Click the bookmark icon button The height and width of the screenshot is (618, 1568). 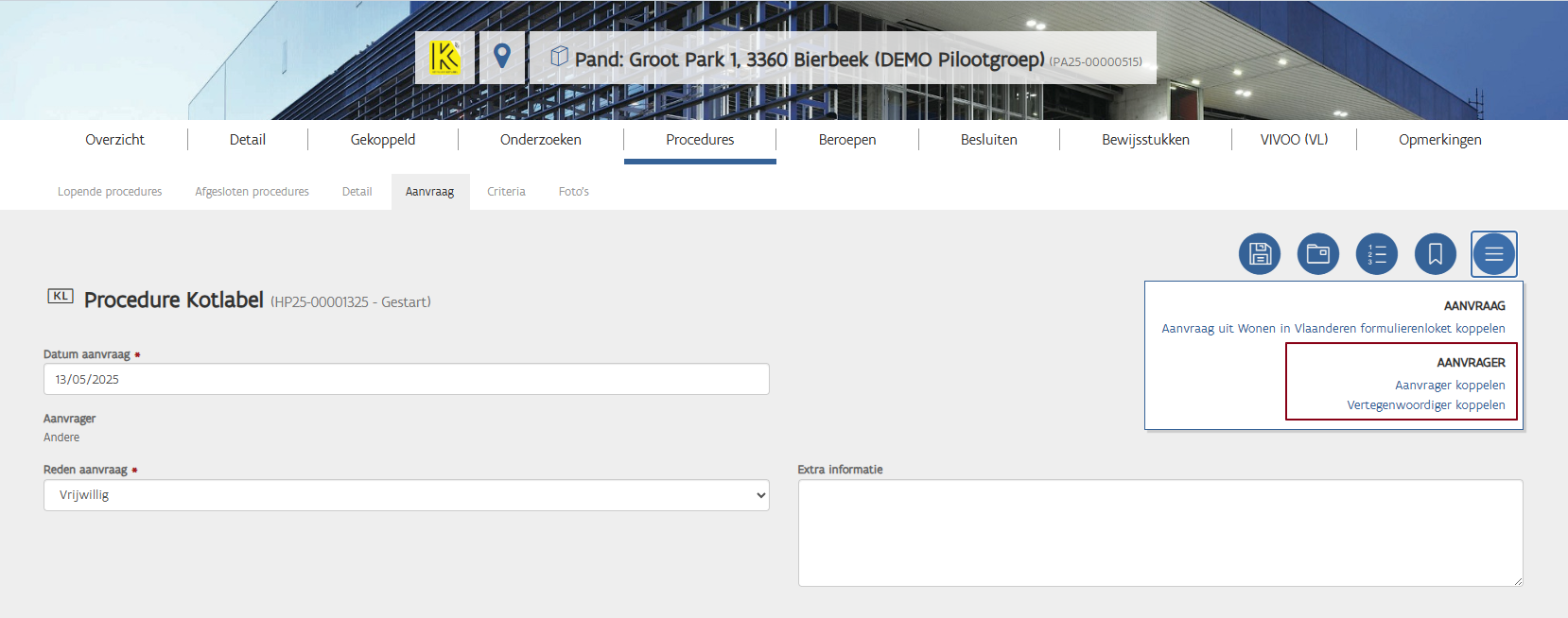[1435, 254]
